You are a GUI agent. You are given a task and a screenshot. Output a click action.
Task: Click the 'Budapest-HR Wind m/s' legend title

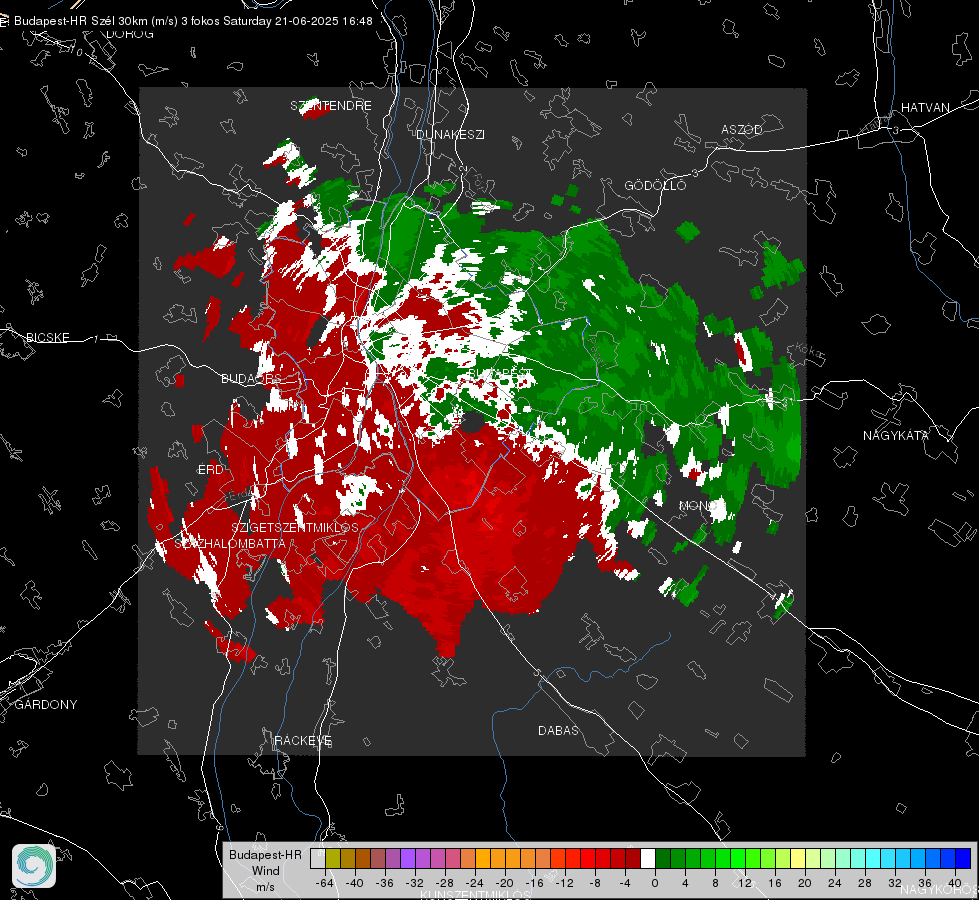tap(265, 870)
